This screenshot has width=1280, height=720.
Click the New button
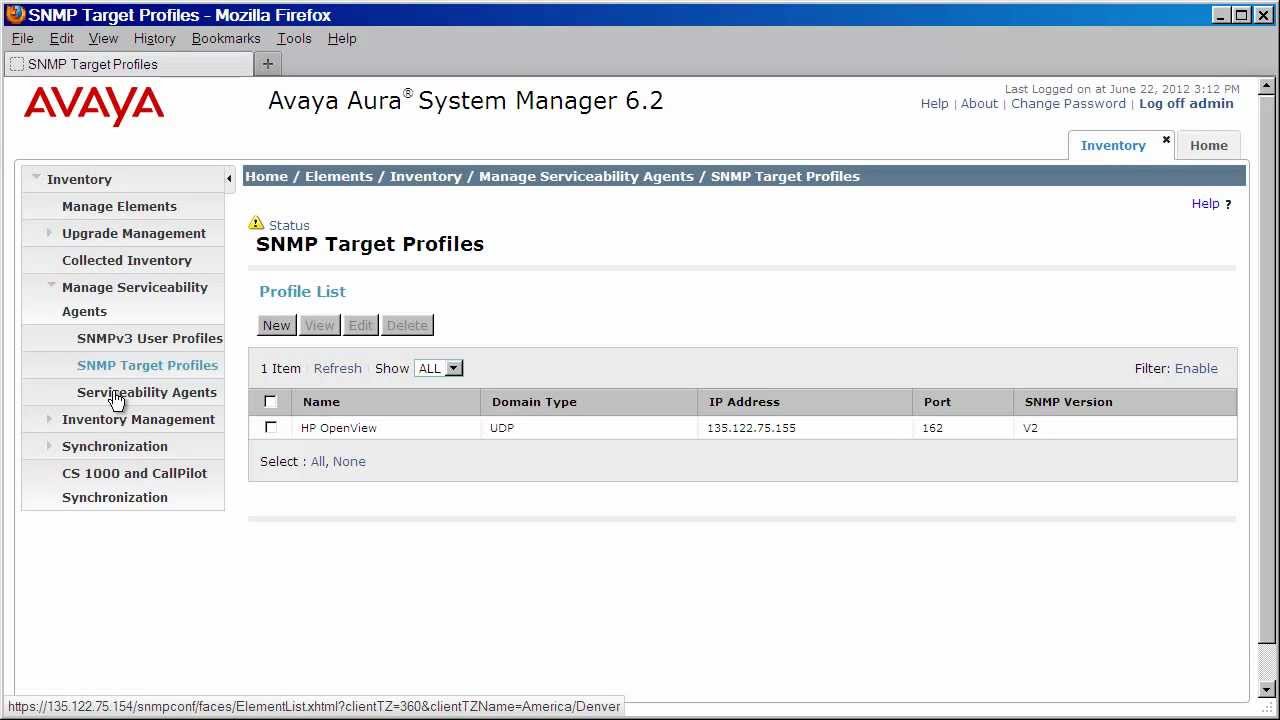coord(276,325)
